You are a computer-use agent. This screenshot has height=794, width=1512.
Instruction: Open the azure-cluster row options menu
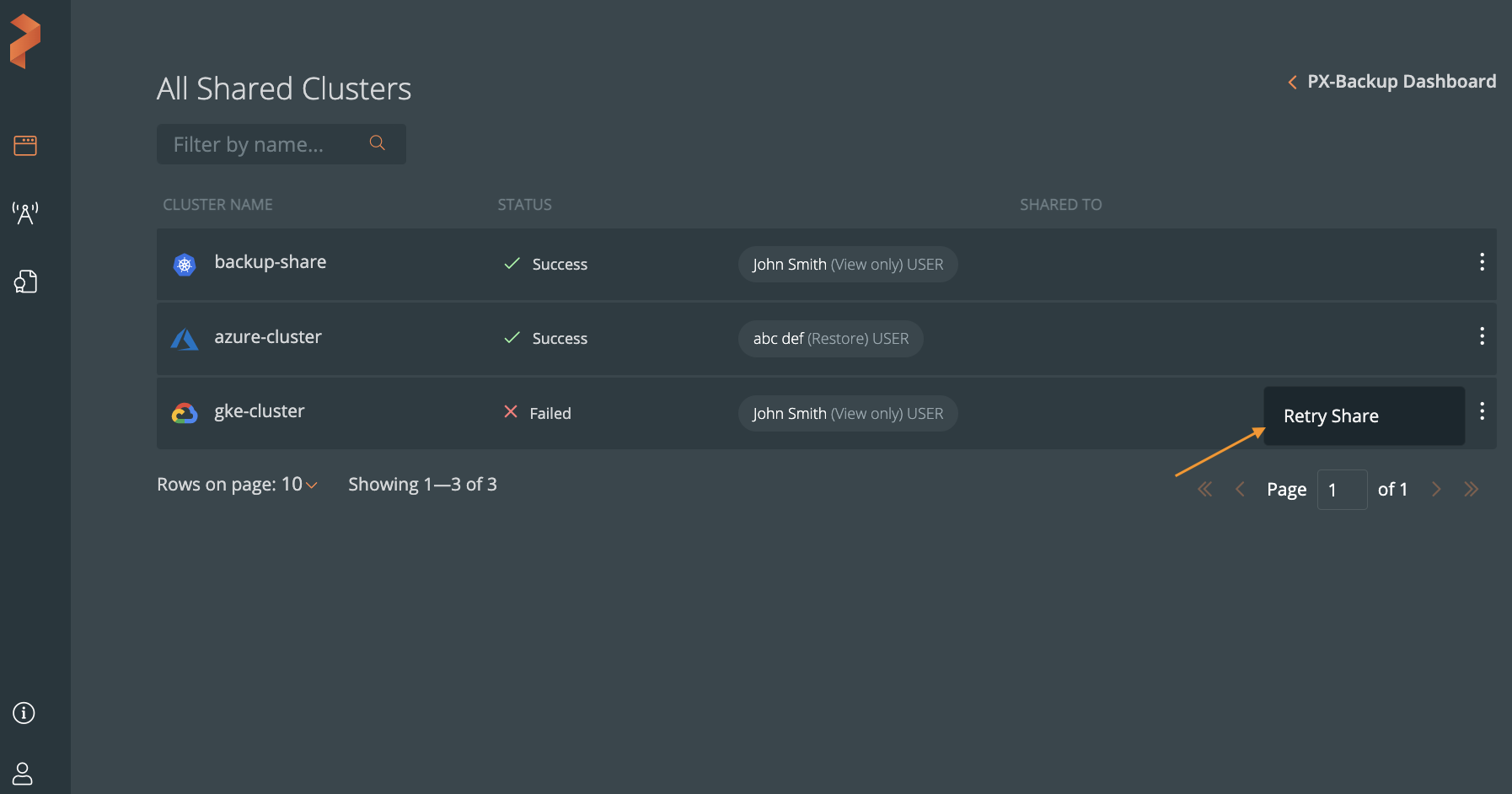pyautogui.click(x=1482, y=336)
